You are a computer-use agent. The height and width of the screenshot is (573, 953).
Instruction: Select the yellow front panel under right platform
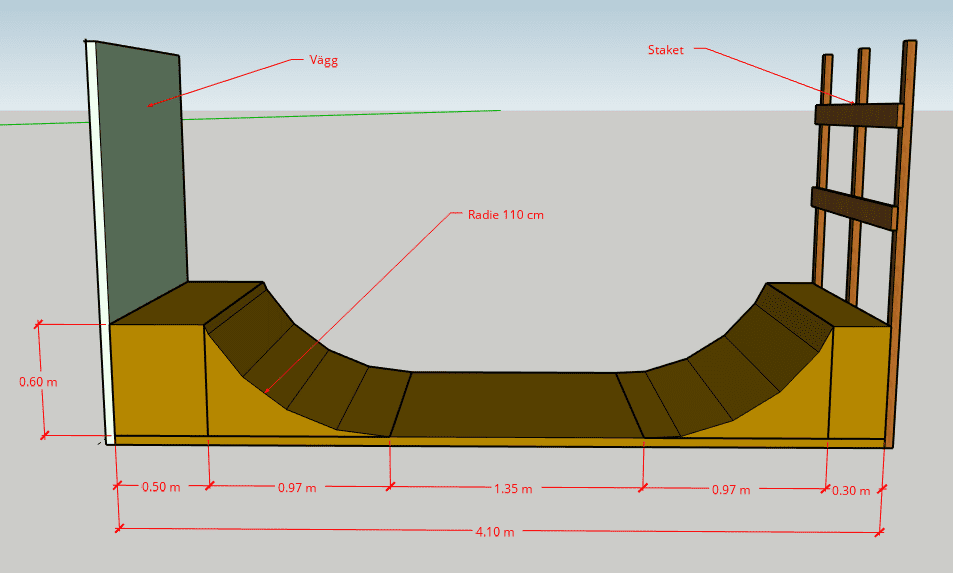point(860,382)
